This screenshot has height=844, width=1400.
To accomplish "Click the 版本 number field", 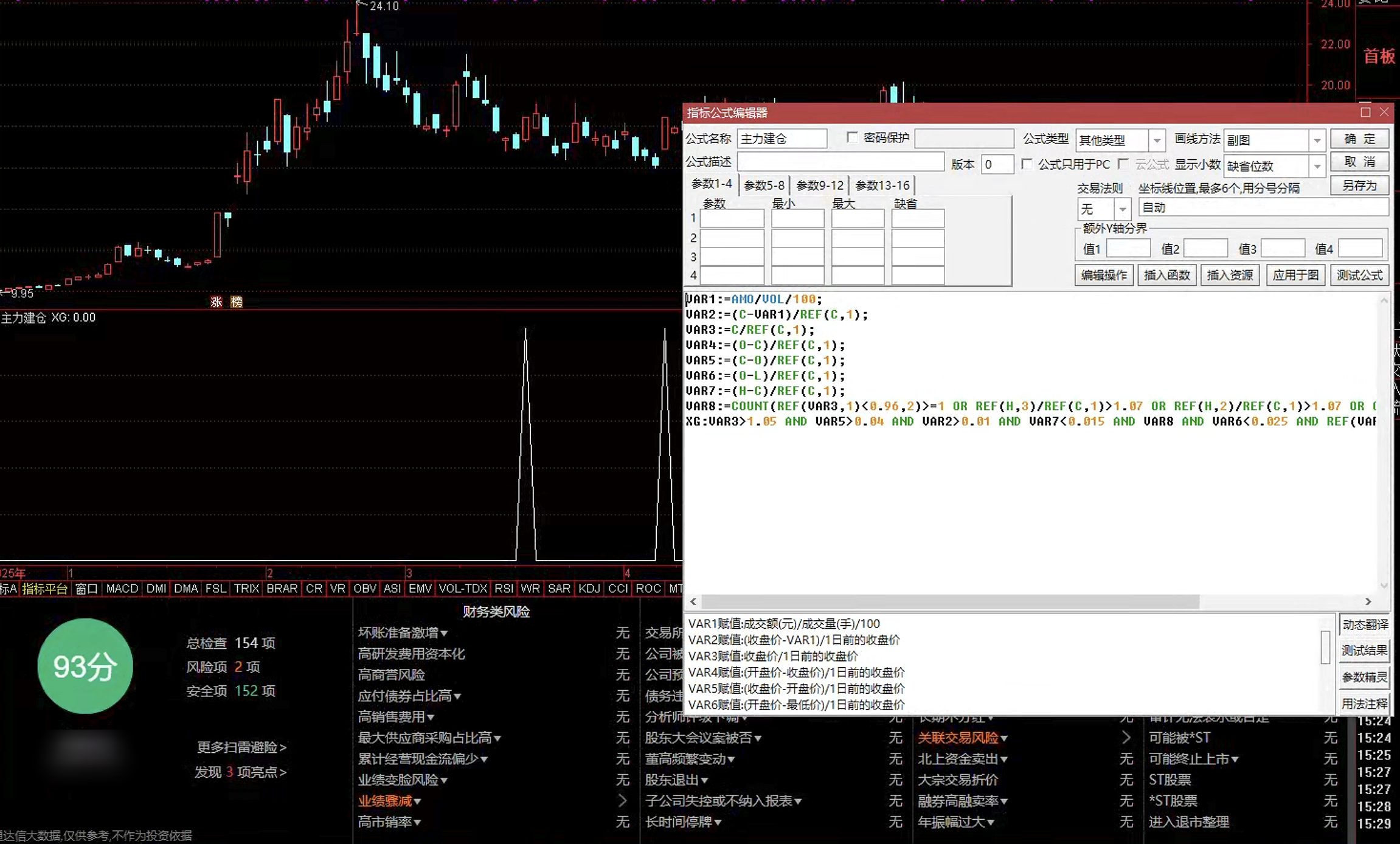I will 997,164.
